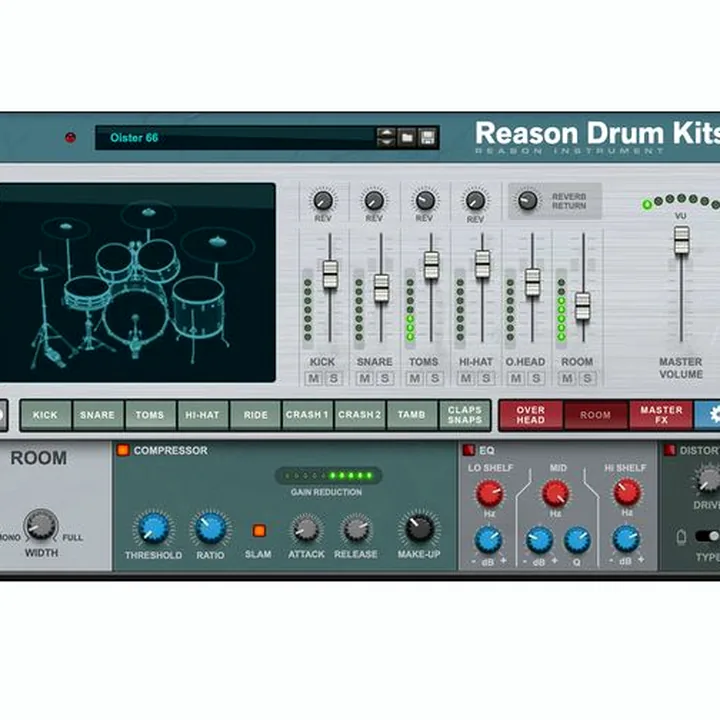Click the LO SHELF Hz knob

[489, 494]
